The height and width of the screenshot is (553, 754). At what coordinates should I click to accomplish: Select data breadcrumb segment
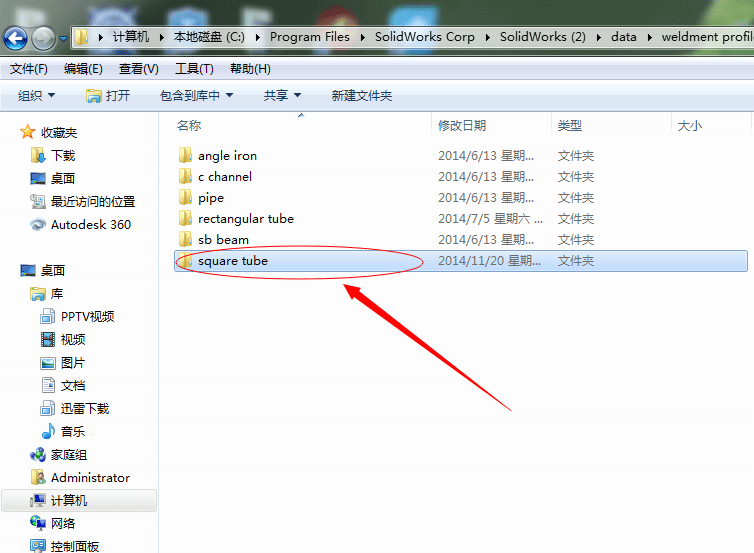[624, 37]
